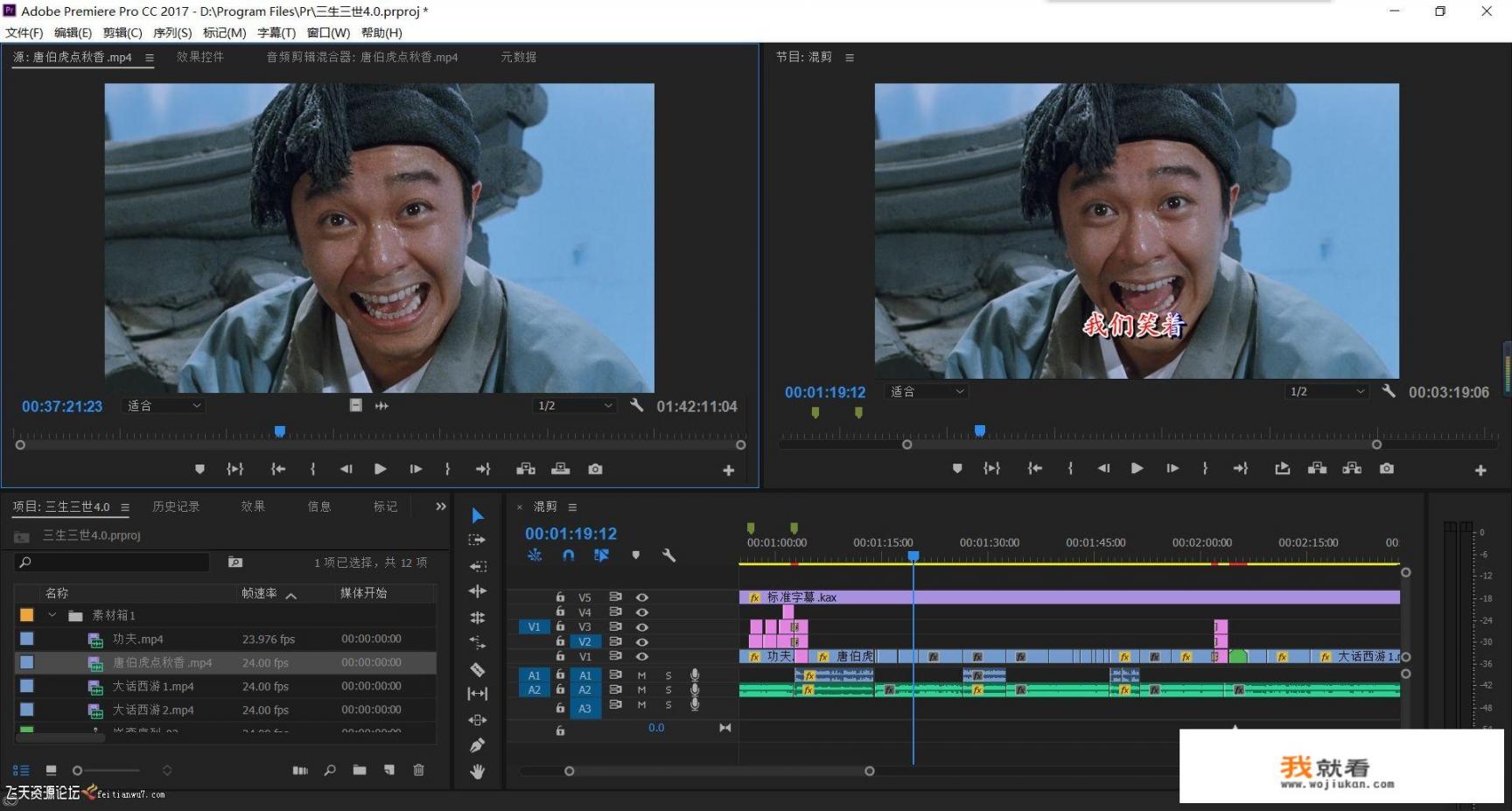Switch to 元数据 tab
The height and width of the screenshot is (811, 1512).
pos(519,57)
